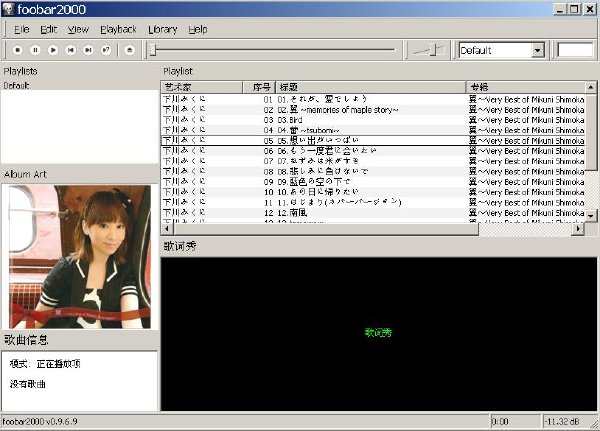Screen dimensions: 600x431
Task: Open the Library menu
Action: point(163,29)
